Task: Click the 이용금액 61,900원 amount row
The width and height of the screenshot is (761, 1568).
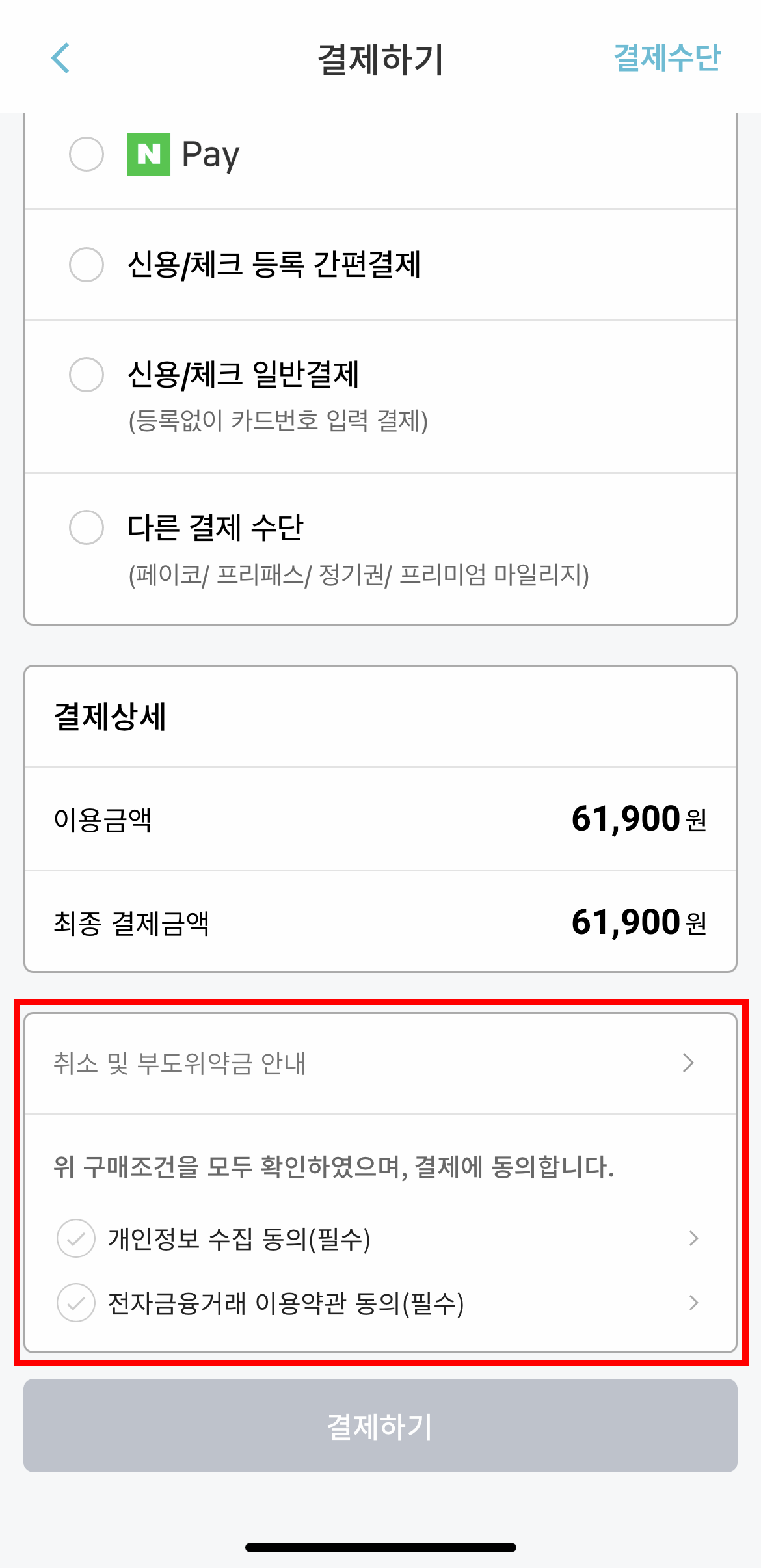Action: [x=380, y=821]
